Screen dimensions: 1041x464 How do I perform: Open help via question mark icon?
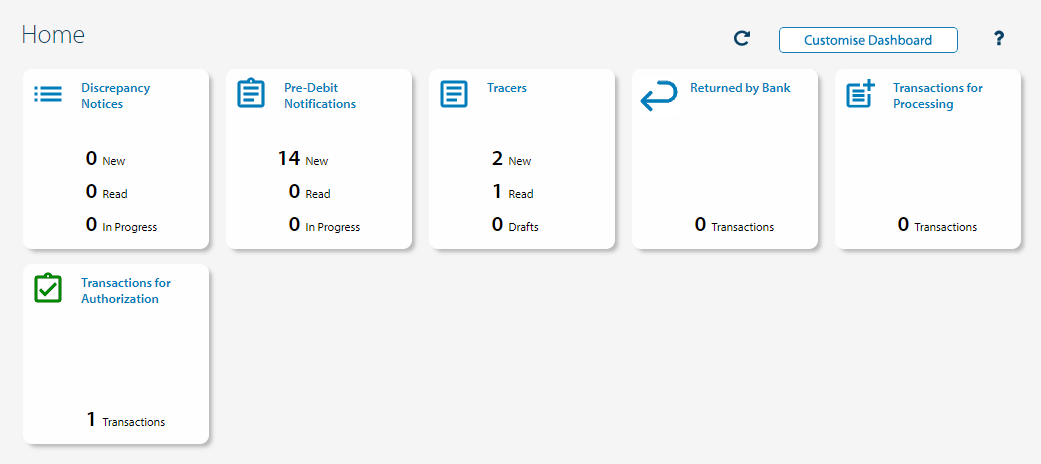(x=999, y=39)
